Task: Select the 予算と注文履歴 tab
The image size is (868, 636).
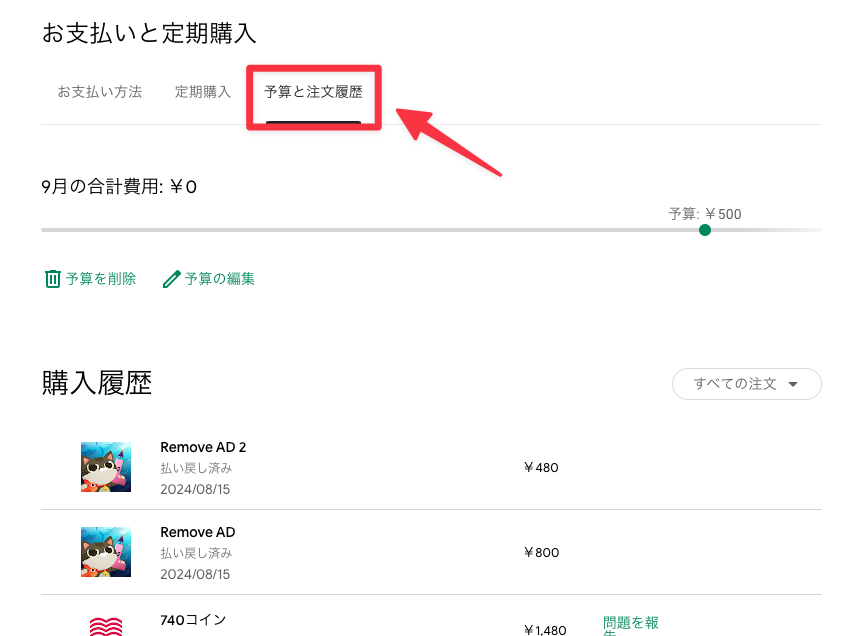Action: [x=313, y=92]
